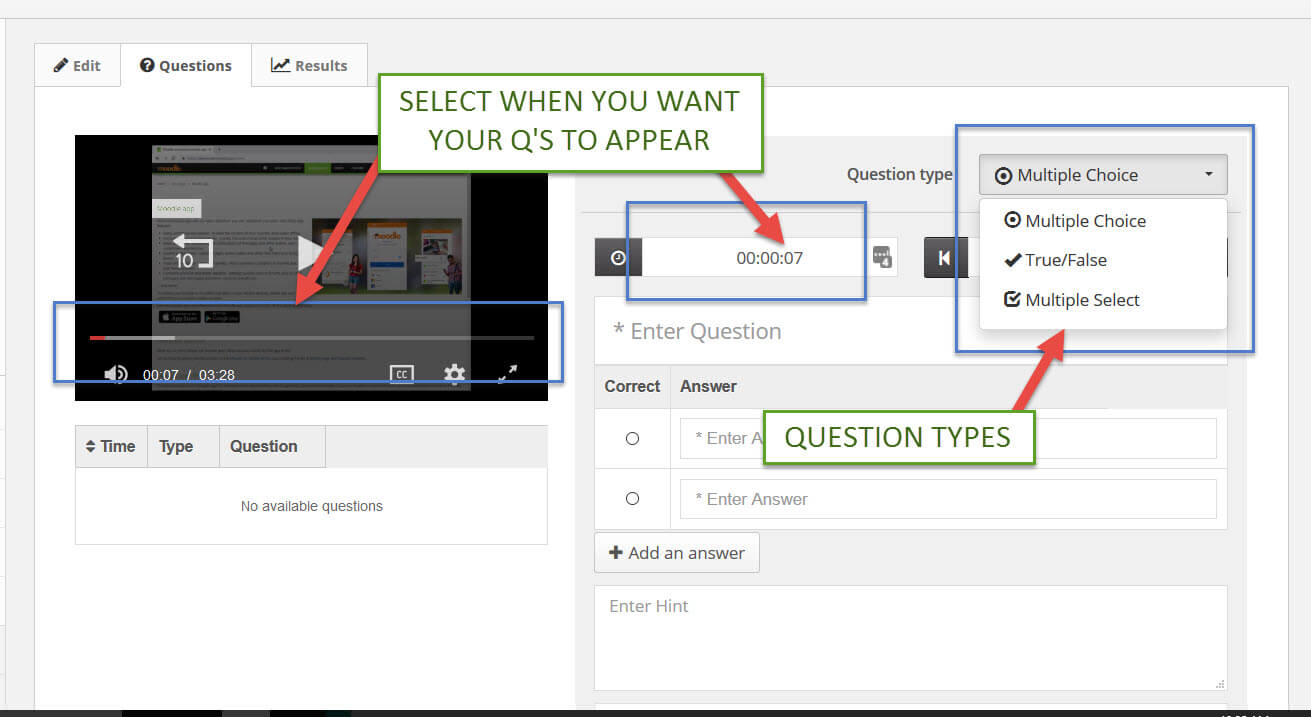This screenshot has height=717, width=1311.
Task: Toggle closed captions with the CC icon
Action: click(400, 374)
